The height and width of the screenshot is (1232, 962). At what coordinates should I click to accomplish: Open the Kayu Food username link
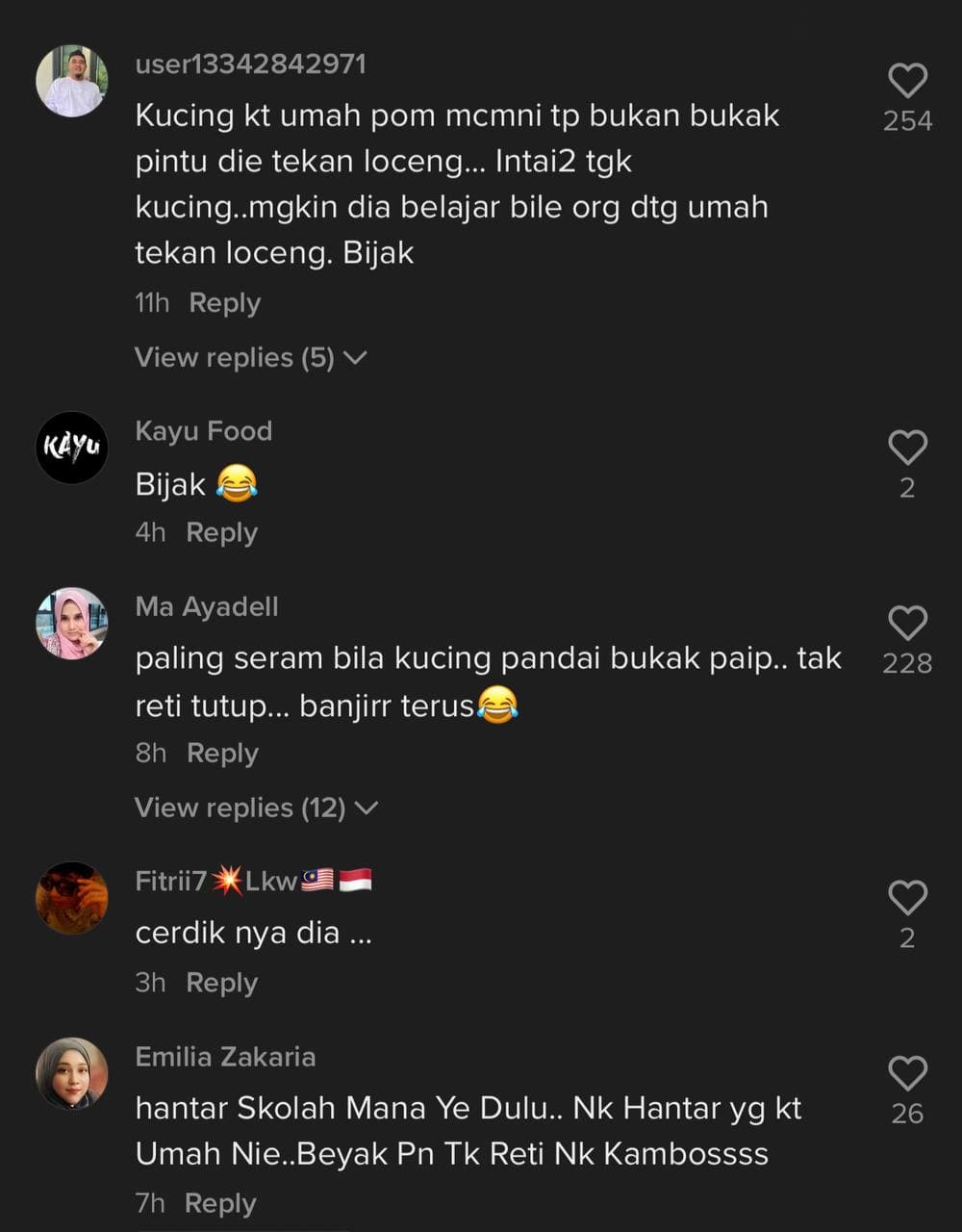[x=204, y=431]
